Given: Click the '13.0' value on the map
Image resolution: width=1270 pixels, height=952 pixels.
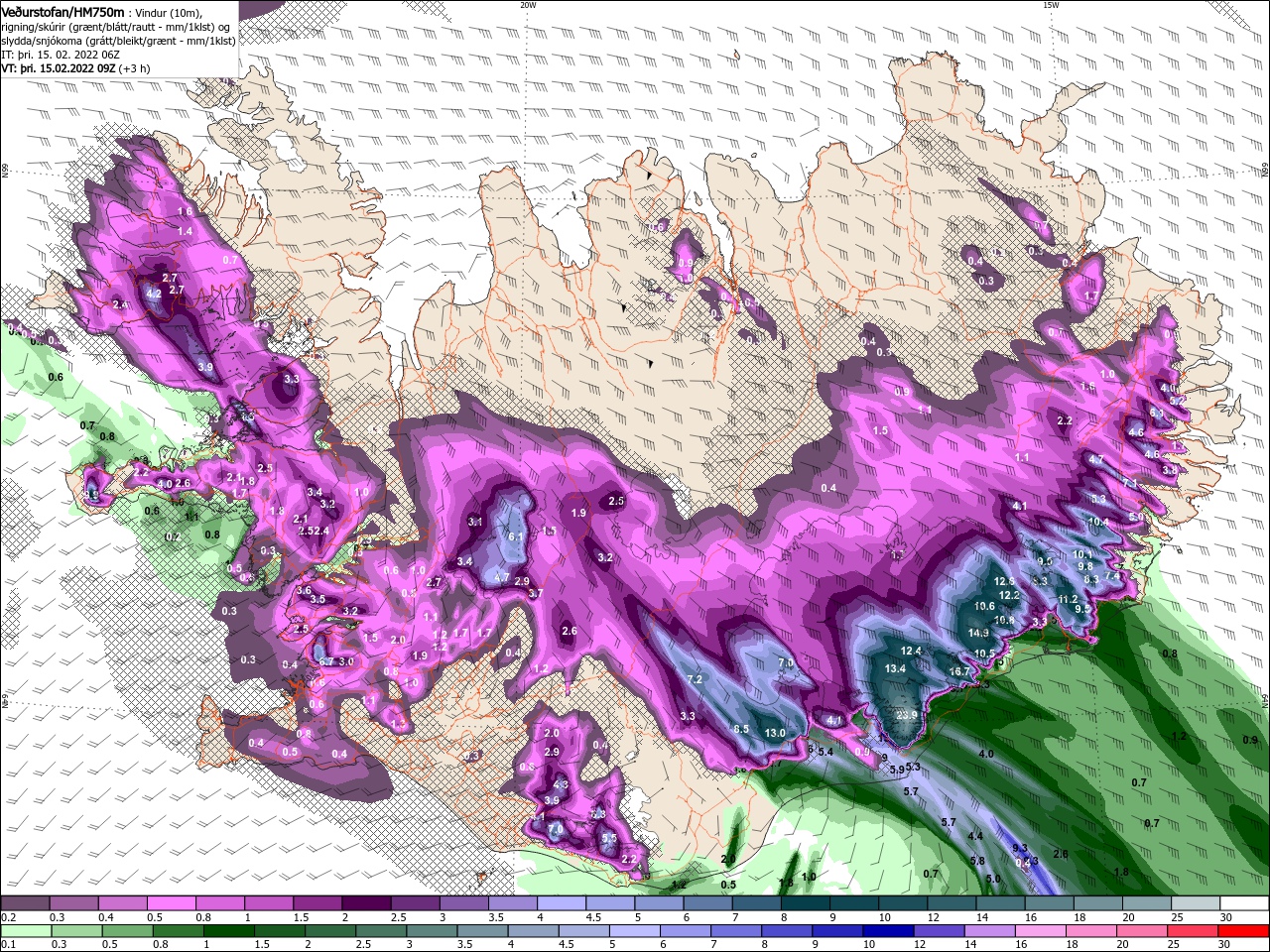Looking at the screenshot, I should click(775, 733).
